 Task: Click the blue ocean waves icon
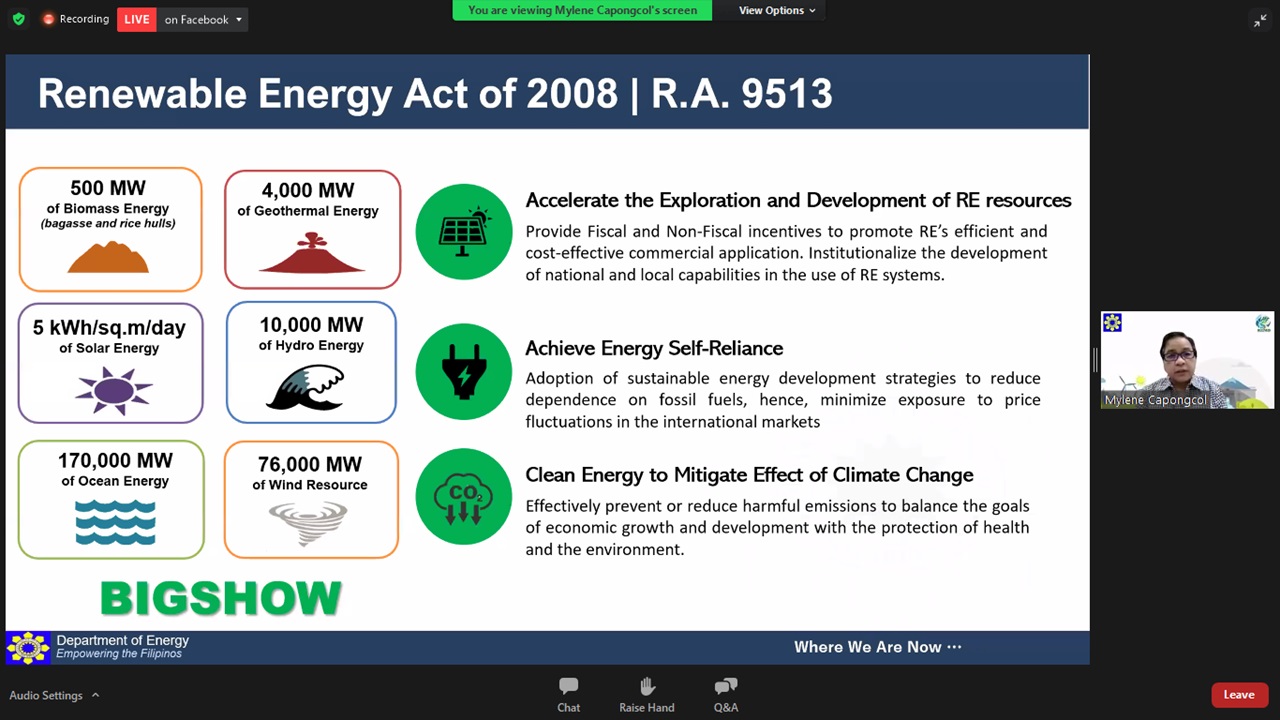click(x=115, y=523)
